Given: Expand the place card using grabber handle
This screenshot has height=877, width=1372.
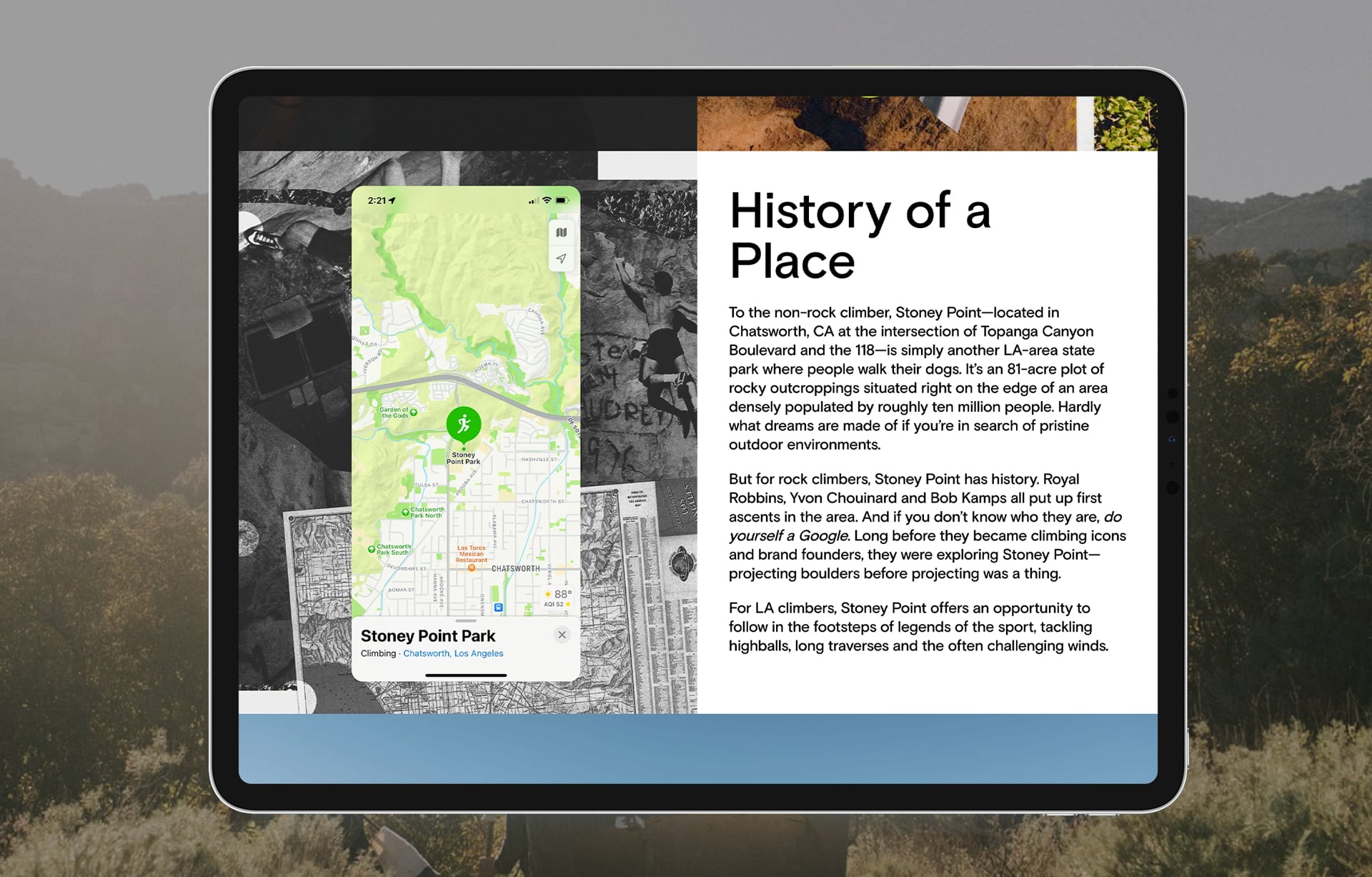Looking at the screenshot, I should pyautogui.click(x=465, y=621).
